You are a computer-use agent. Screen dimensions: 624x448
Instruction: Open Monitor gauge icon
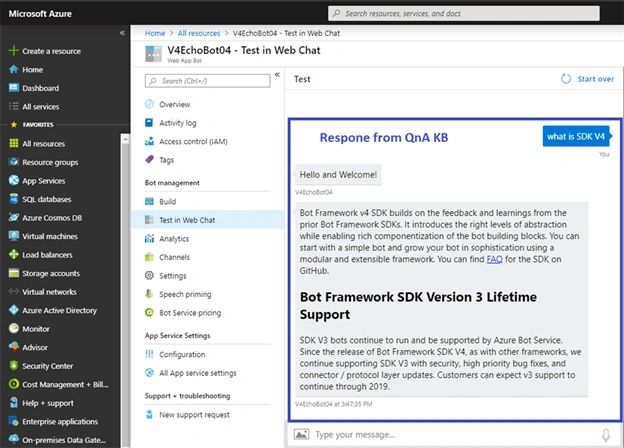click(14, 328)
